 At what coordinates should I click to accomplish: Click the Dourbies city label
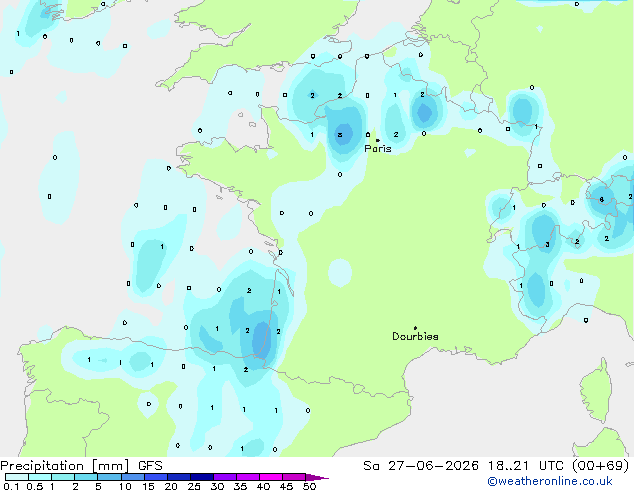coord(415,336)
